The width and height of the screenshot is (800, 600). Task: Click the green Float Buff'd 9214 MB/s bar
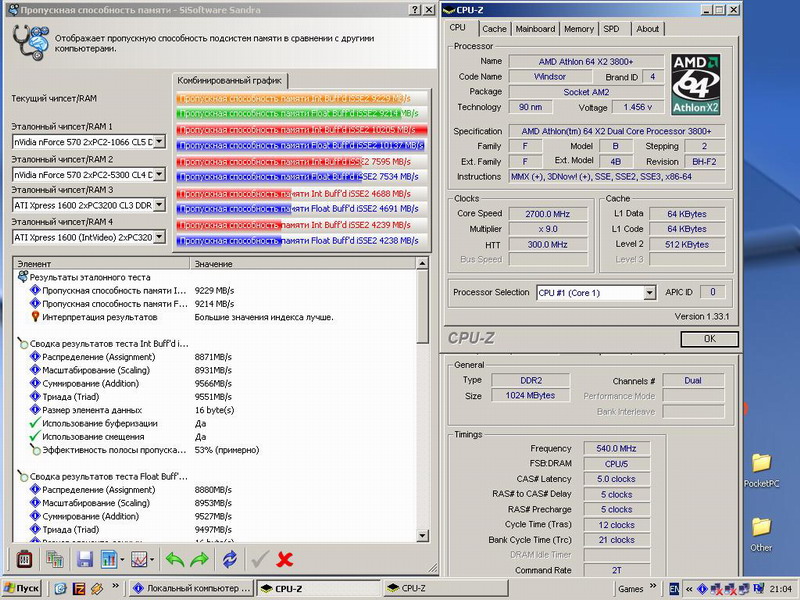[301, 113]
